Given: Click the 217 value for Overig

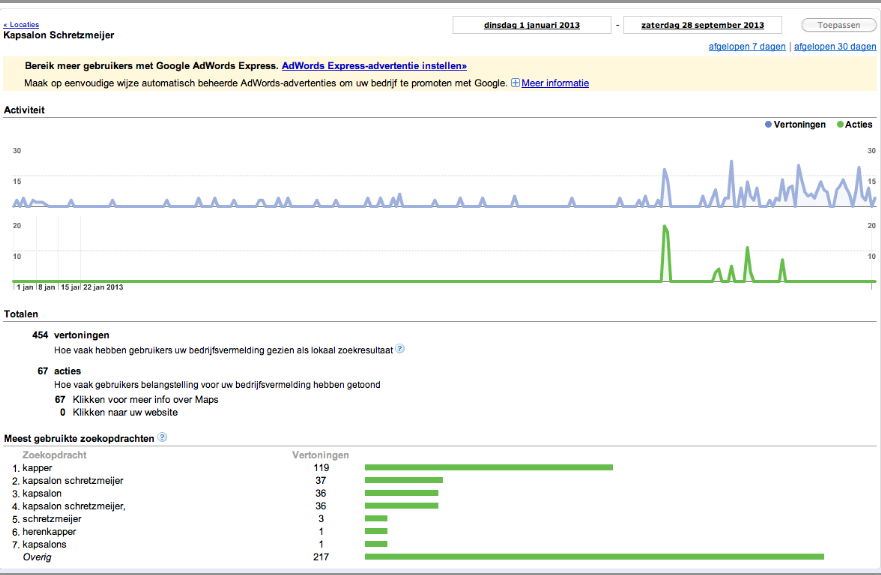Looking at the screenshot, I should coord(321,557).
